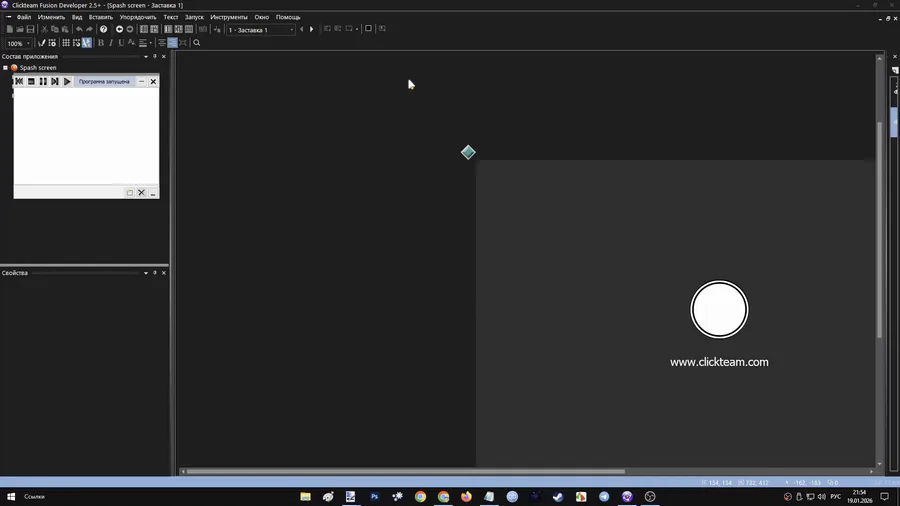Image resolution: width=900 pixels, height=506 pixels.
Task: Open the Frame editor icon
Action: pos(154,29)
